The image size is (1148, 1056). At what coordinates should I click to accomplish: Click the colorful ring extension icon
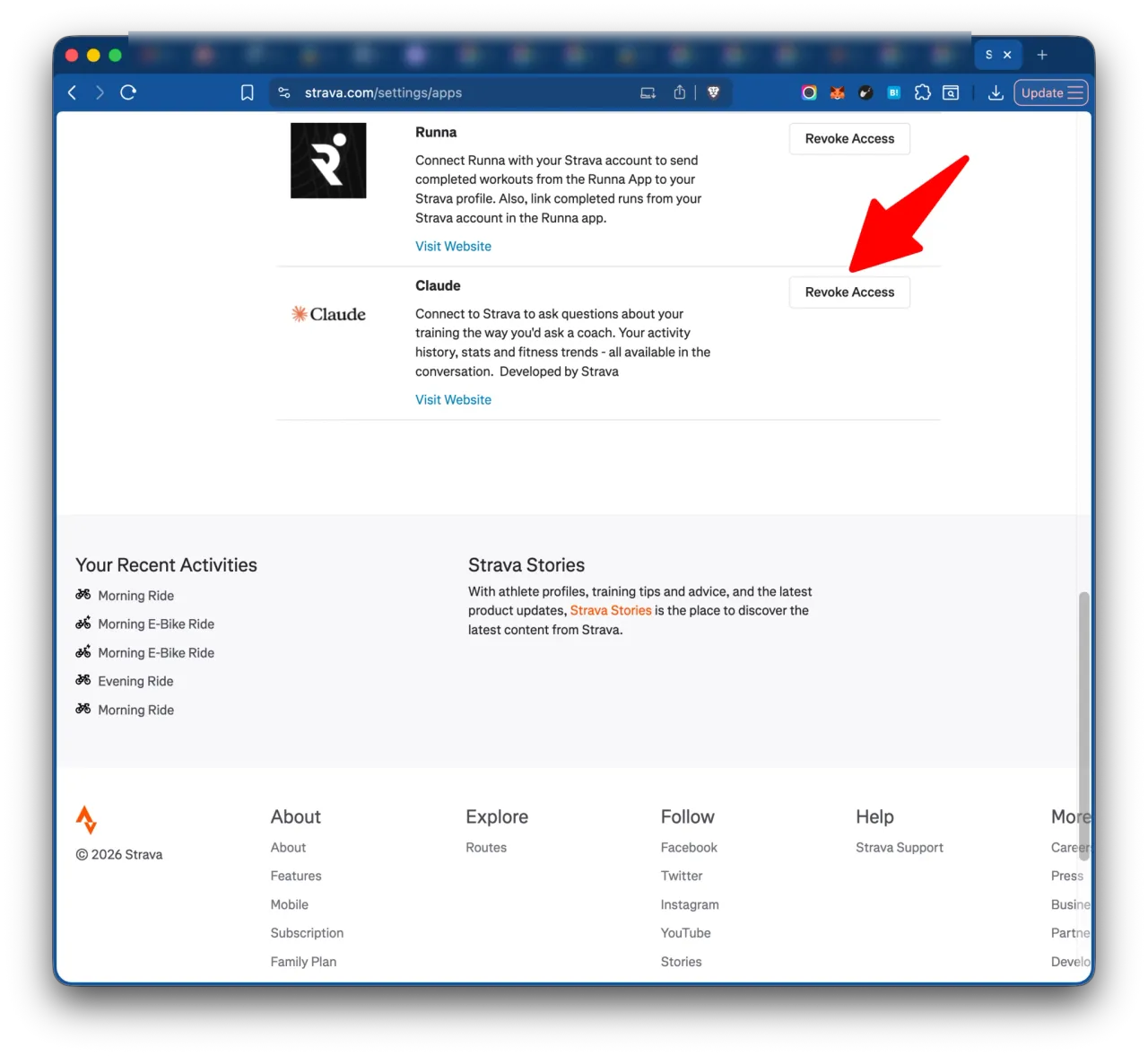pos(809,92)
